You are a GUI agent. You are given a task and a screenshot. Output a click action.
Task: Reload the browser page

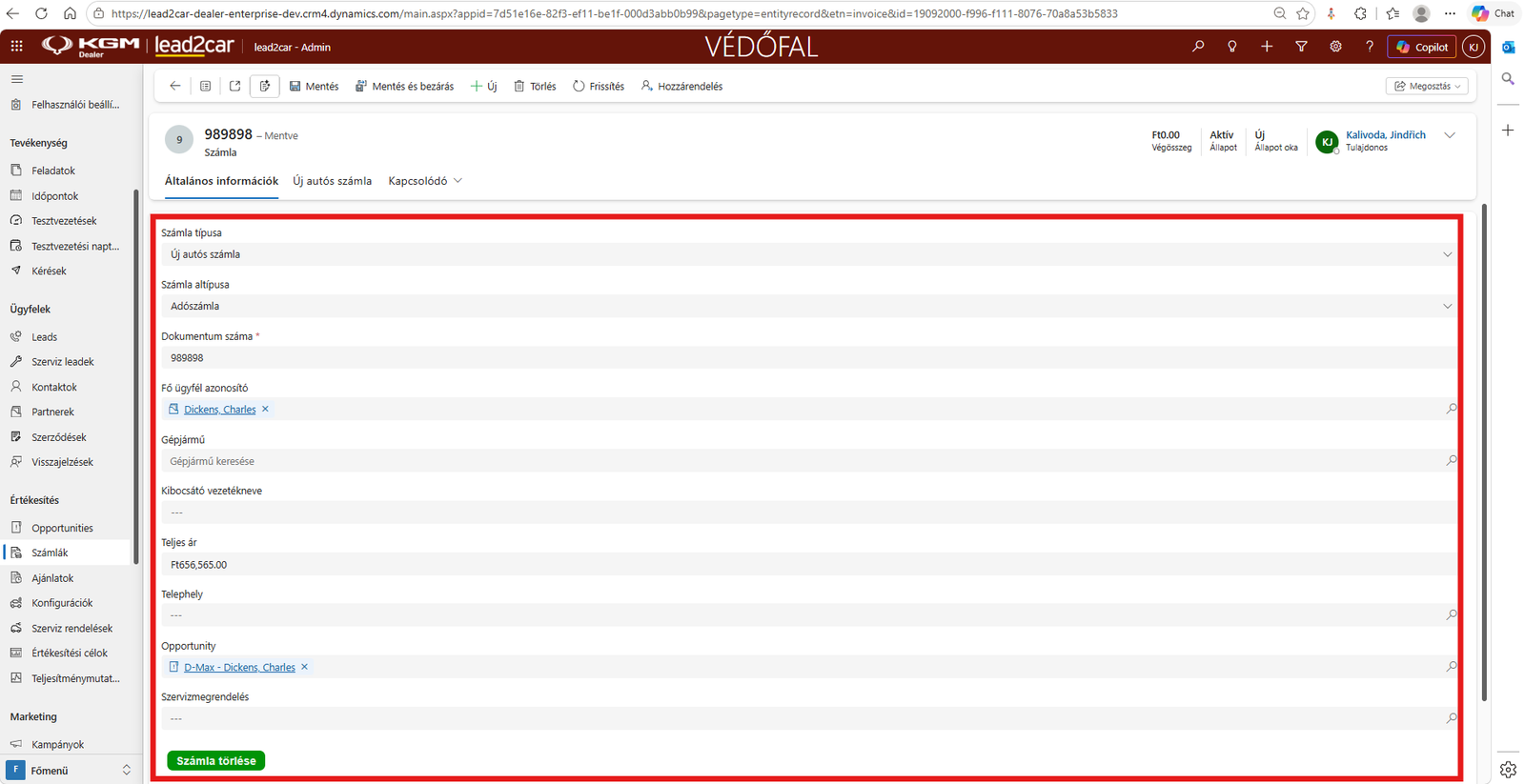click(x=41, y=13)
